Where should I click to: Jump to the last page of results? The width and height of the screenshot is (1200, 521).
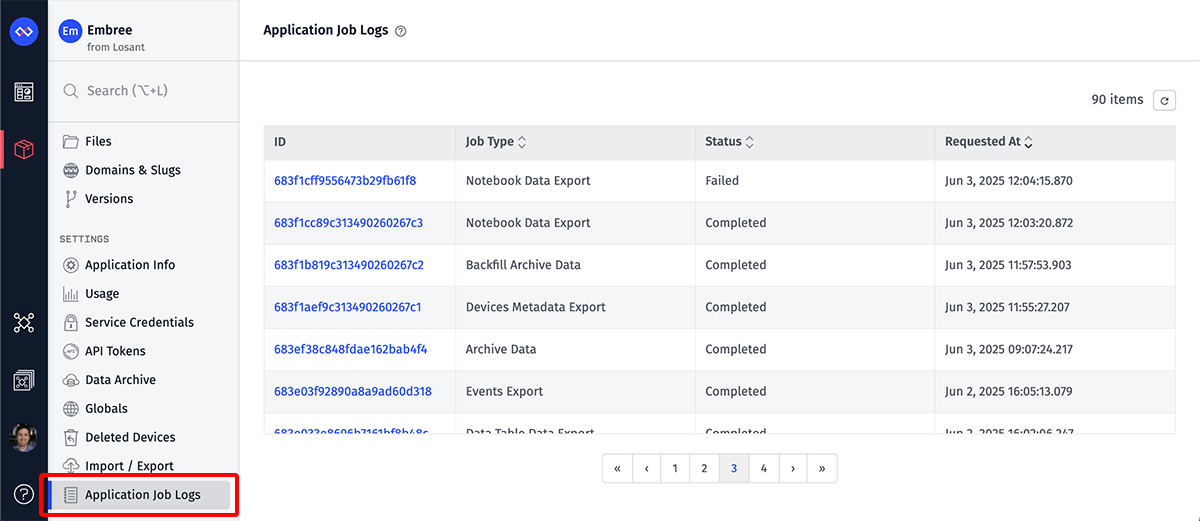(x=822, y=468)
